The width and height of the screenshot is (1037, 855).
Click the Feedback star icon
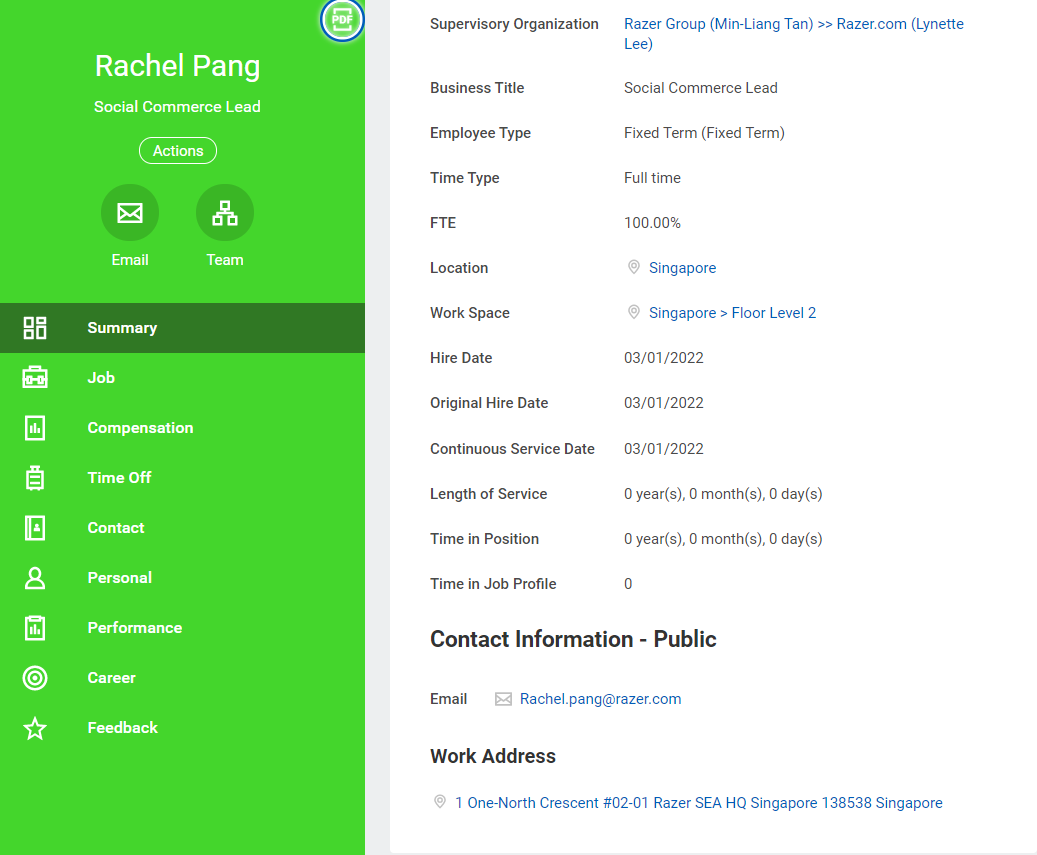point(35,728)
